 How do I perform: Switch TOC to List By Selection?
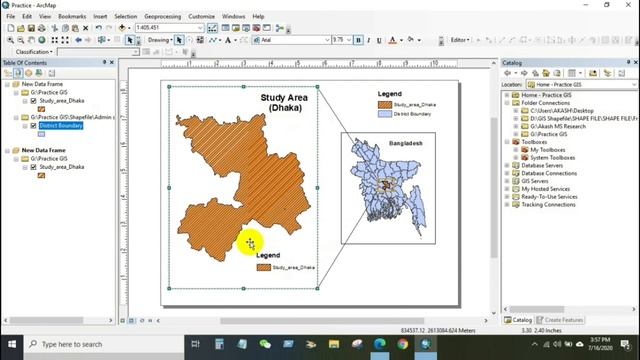[x=39, y=73]
